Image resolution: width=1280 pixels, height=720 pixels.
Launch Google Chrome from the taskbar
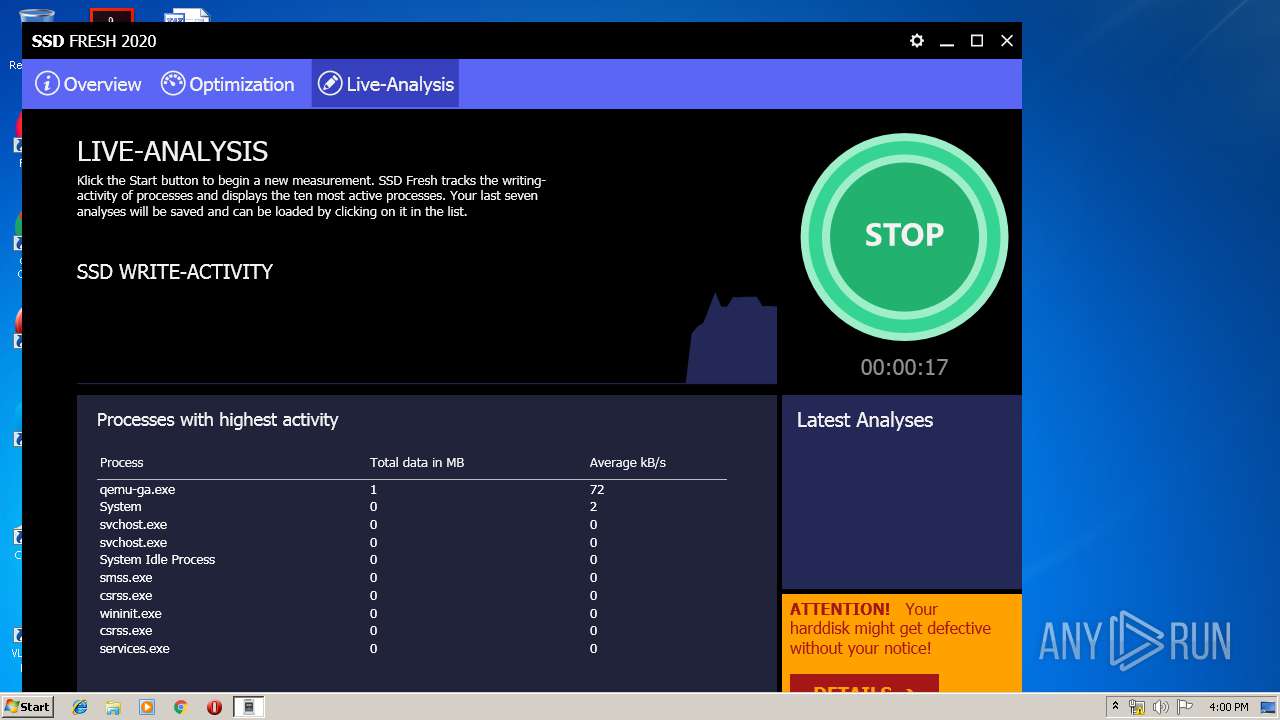[180, 707]
